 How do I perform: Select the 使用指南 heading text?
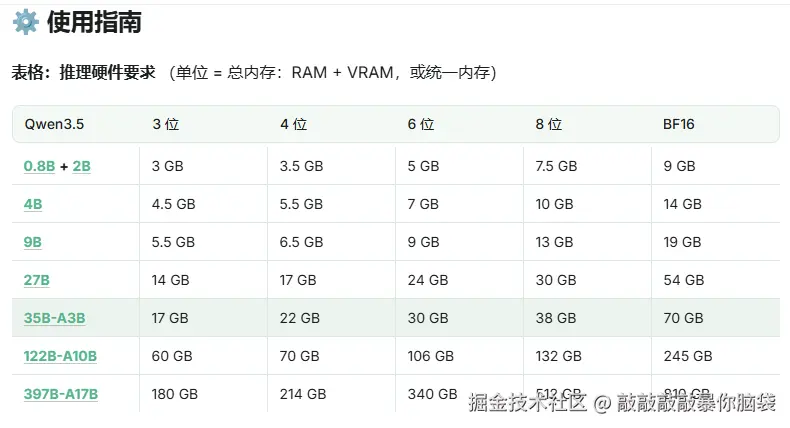(94, 21)
